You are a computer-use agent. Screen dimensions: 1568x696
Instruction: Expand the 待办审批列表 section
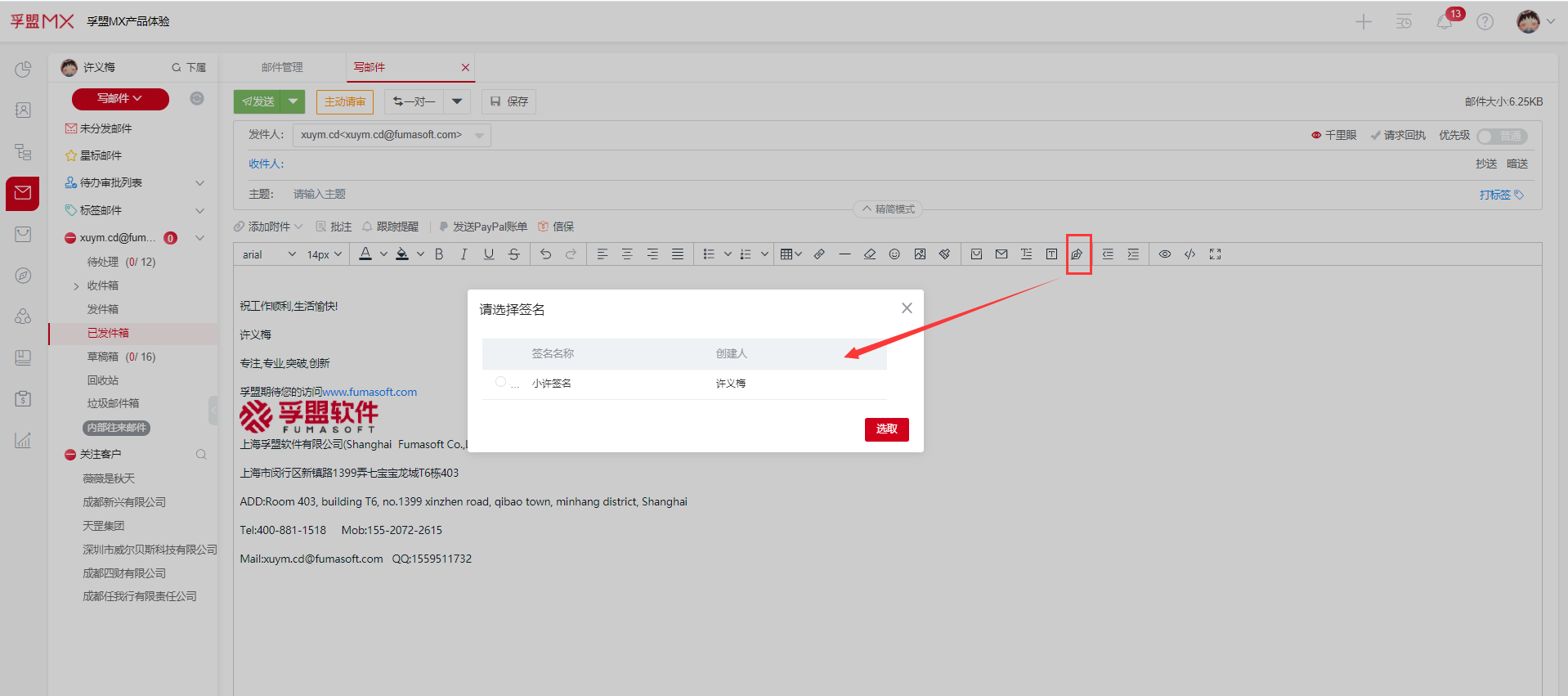pos(199,183)
